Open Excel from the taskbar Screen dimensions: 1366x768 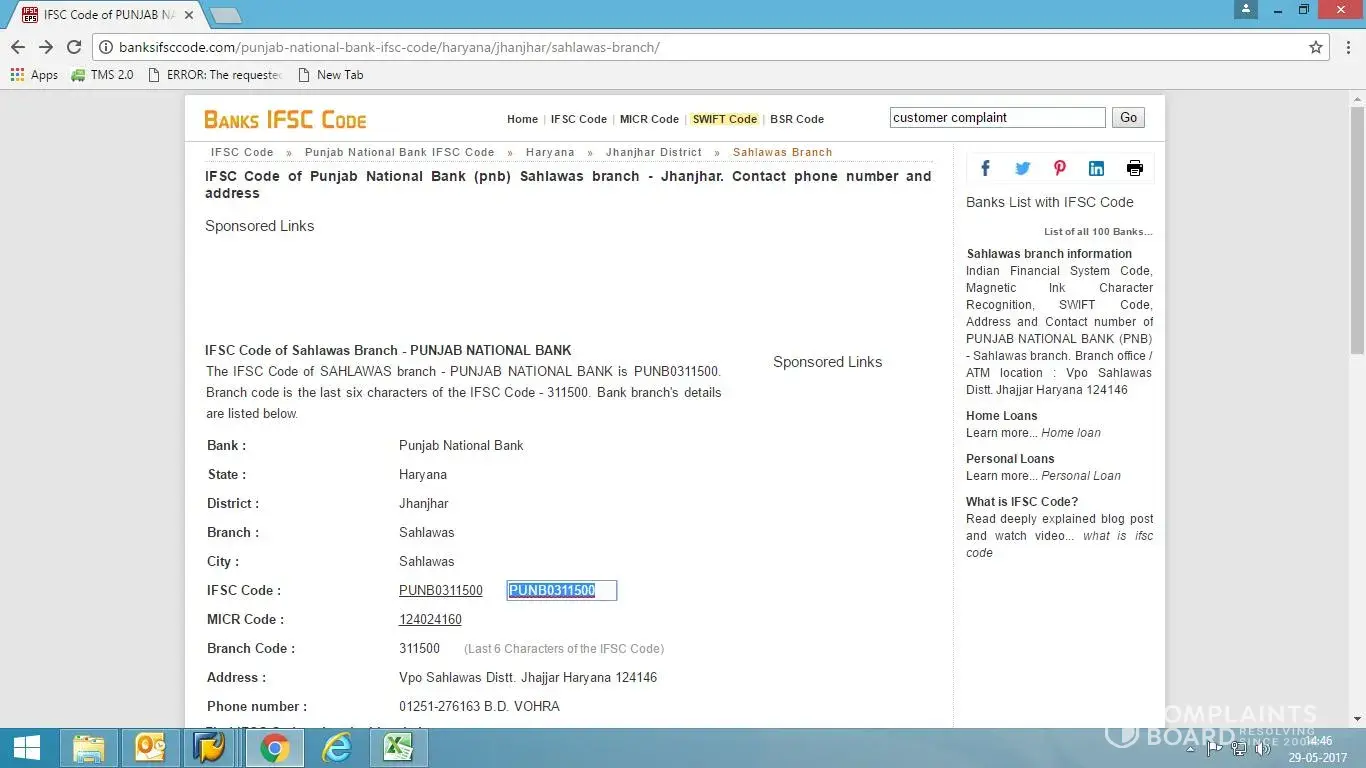click(398, 748)
